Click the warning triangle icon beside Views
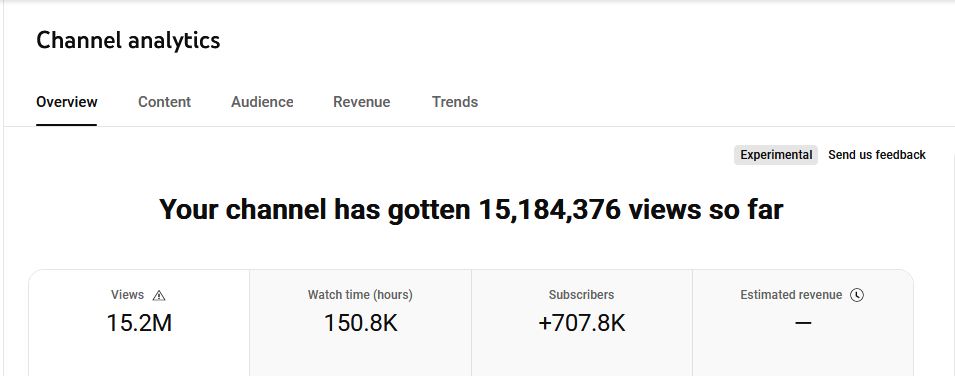The image size is (955, 376). pos(159,296)
